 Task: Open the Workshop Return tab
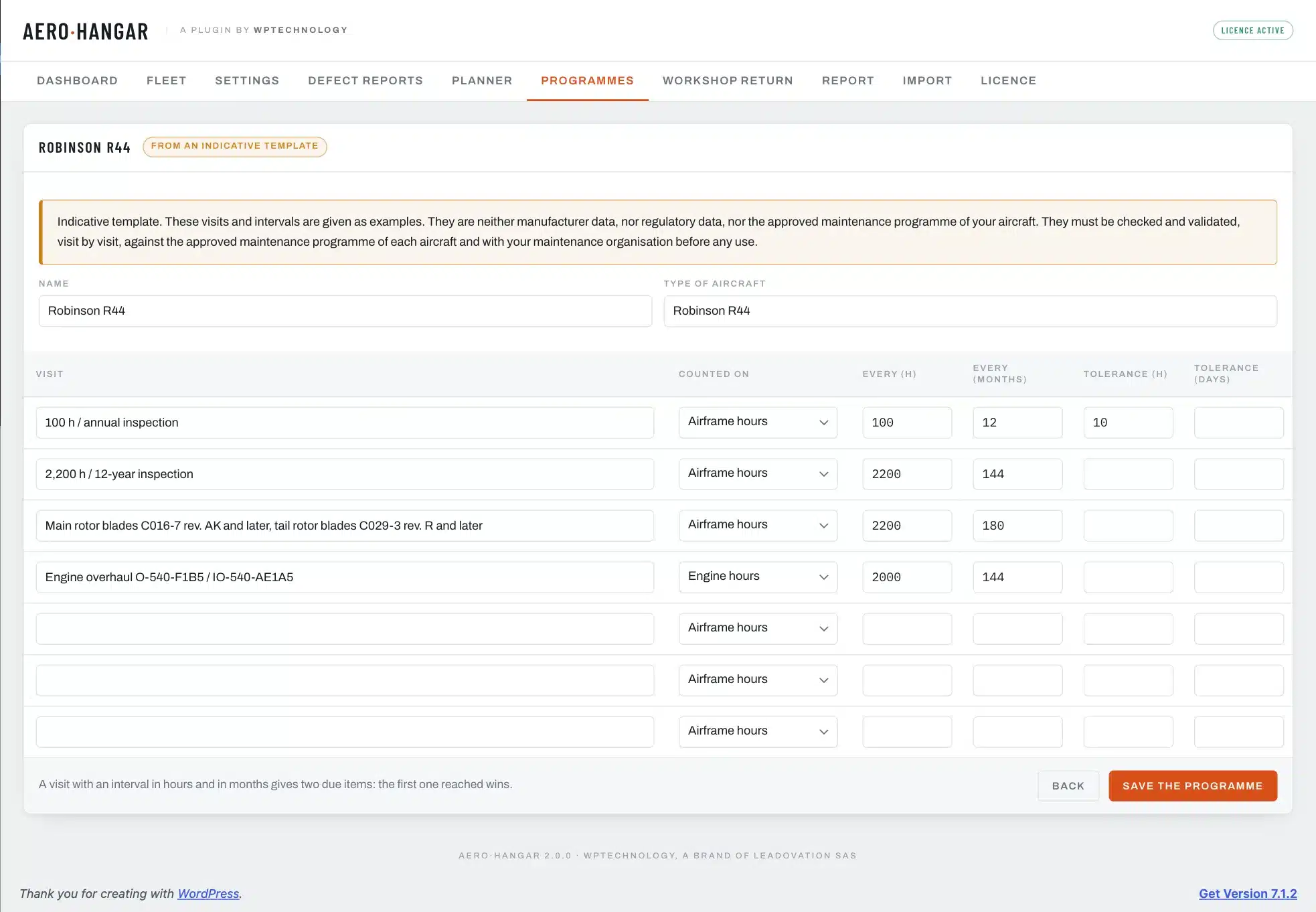pyautogui.click(x=728, y=80)
